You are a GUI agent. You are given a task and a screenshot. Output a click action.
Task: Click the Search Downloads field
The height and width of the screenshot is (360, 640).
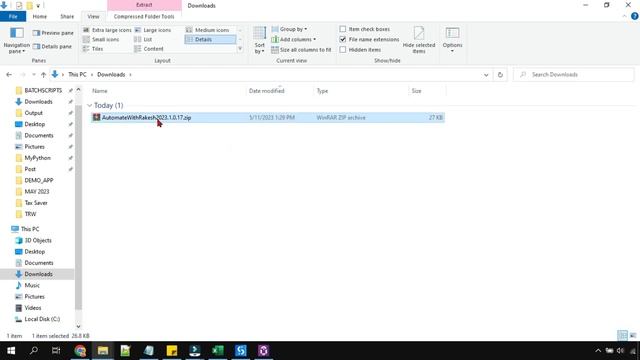[x=573, y=75]
